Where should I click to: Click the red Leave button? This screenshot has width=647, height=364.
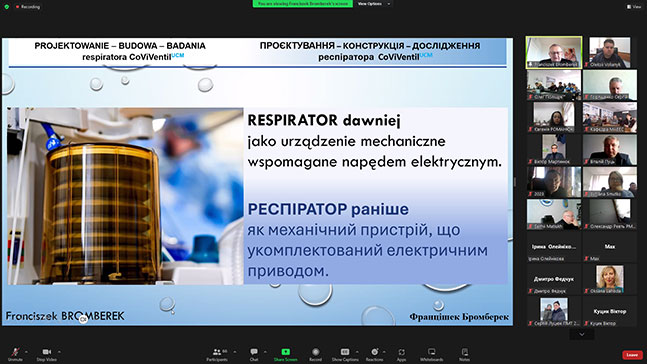click(632, 355)
